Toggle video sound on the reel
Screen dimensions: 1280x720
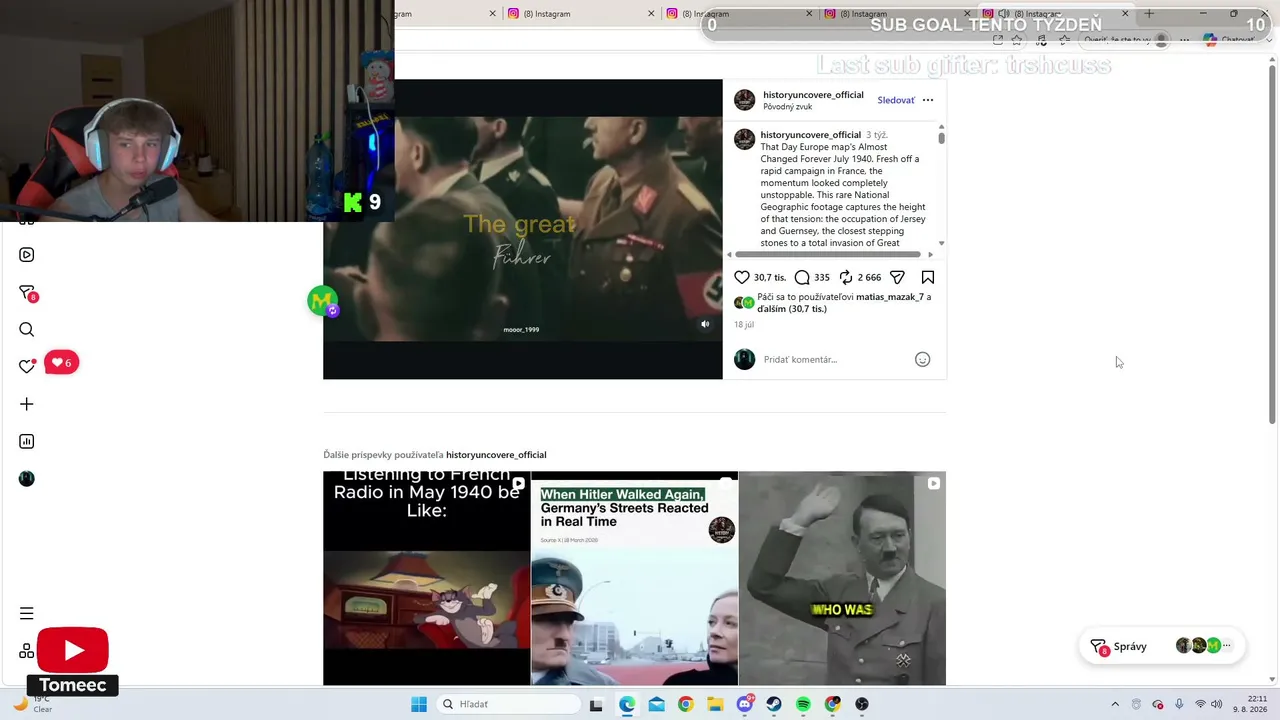[705, 324]
